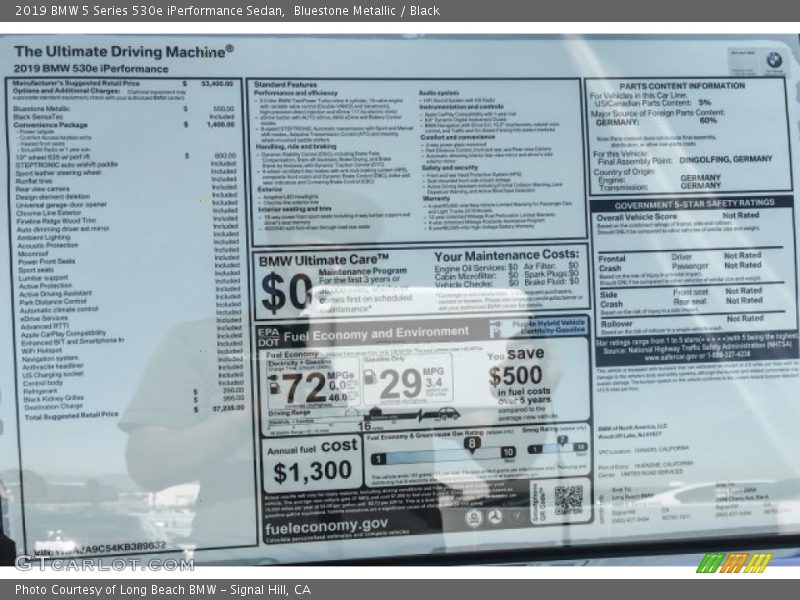
Task: Click the large $0 maintenance figure
Action: (287, 292)
